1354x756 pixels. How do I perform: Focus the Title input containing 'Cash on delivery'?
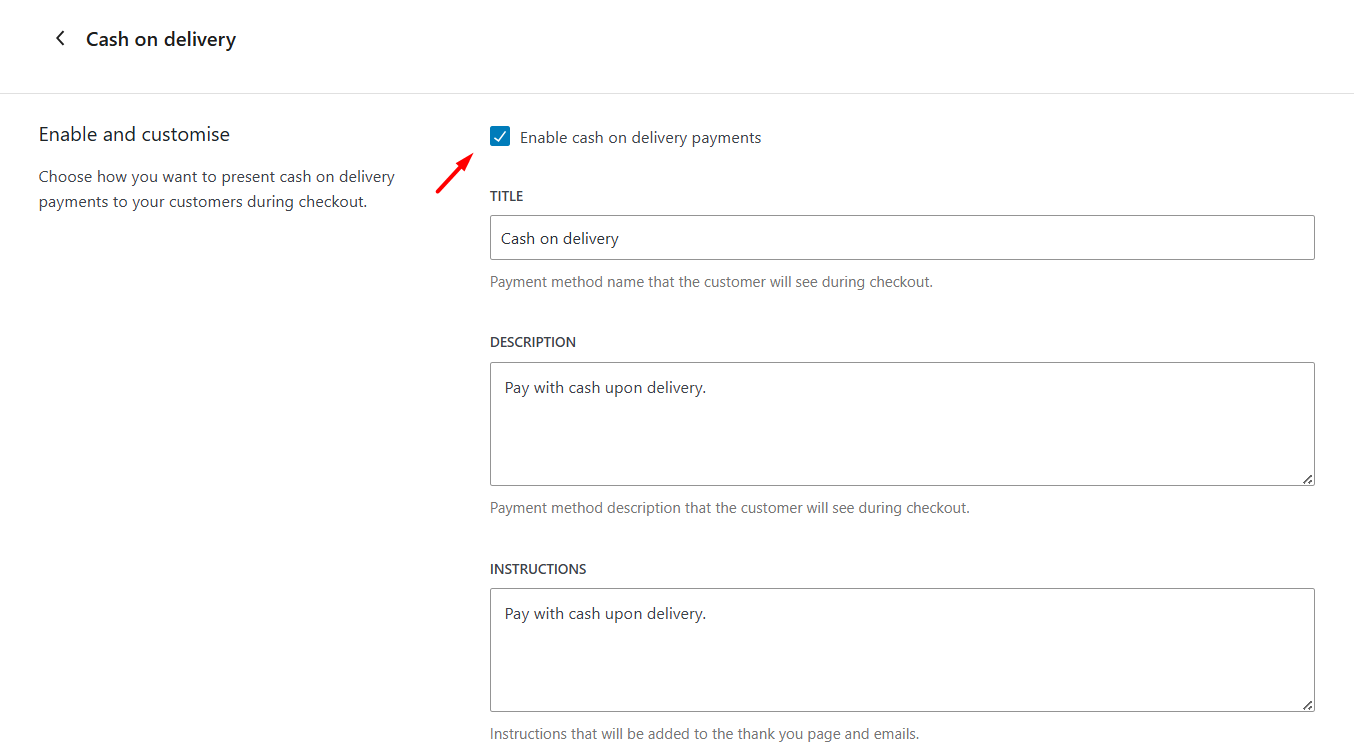(x=902, y=238)
